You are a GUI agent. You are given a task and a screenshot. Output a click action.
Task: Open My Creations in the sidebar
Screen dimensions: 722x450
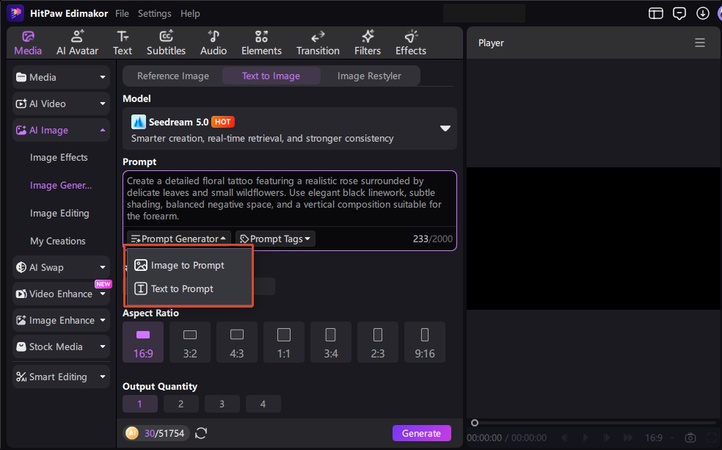[58, 241]
